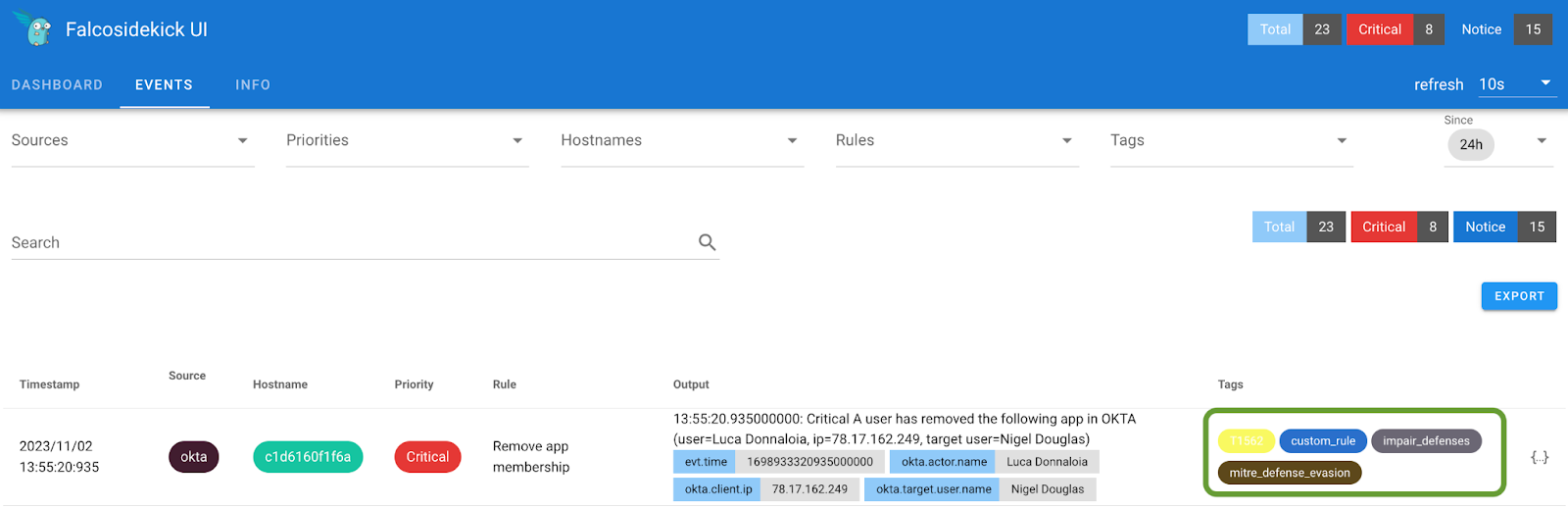
Task: Click the yellow T1562 tag
Action: coord(1246,441)
